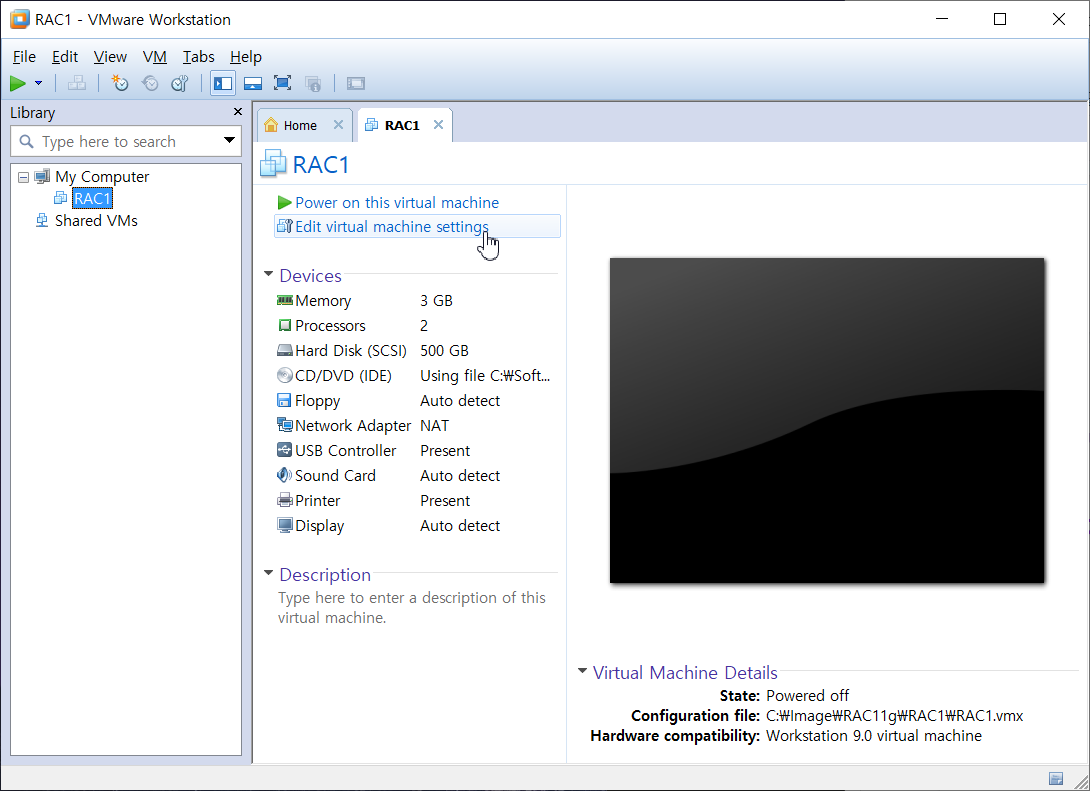The width and height of the screenshot is (1090, 791).
Task: Click the Memory device icon
Action: click(284, 301)
